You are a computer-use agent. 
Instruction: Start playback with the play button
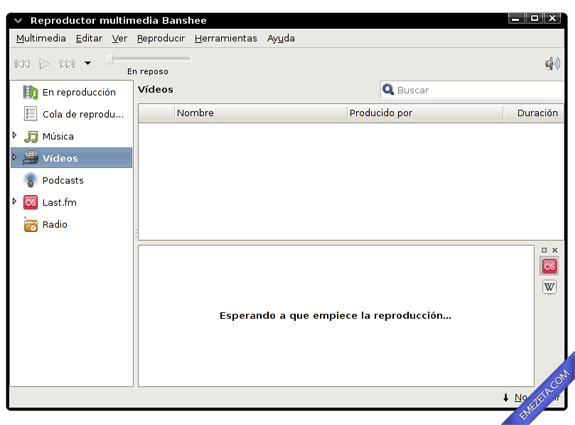pyautogui.click(x=44, y=64)
